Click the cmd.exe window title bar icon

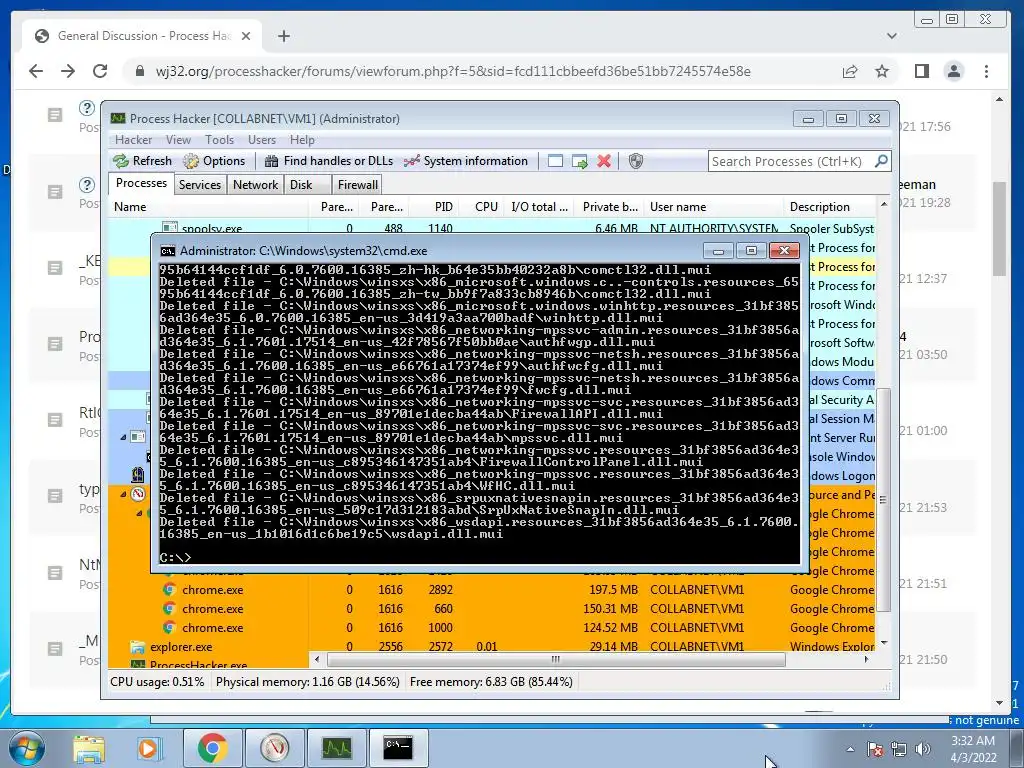pos(168,251)
